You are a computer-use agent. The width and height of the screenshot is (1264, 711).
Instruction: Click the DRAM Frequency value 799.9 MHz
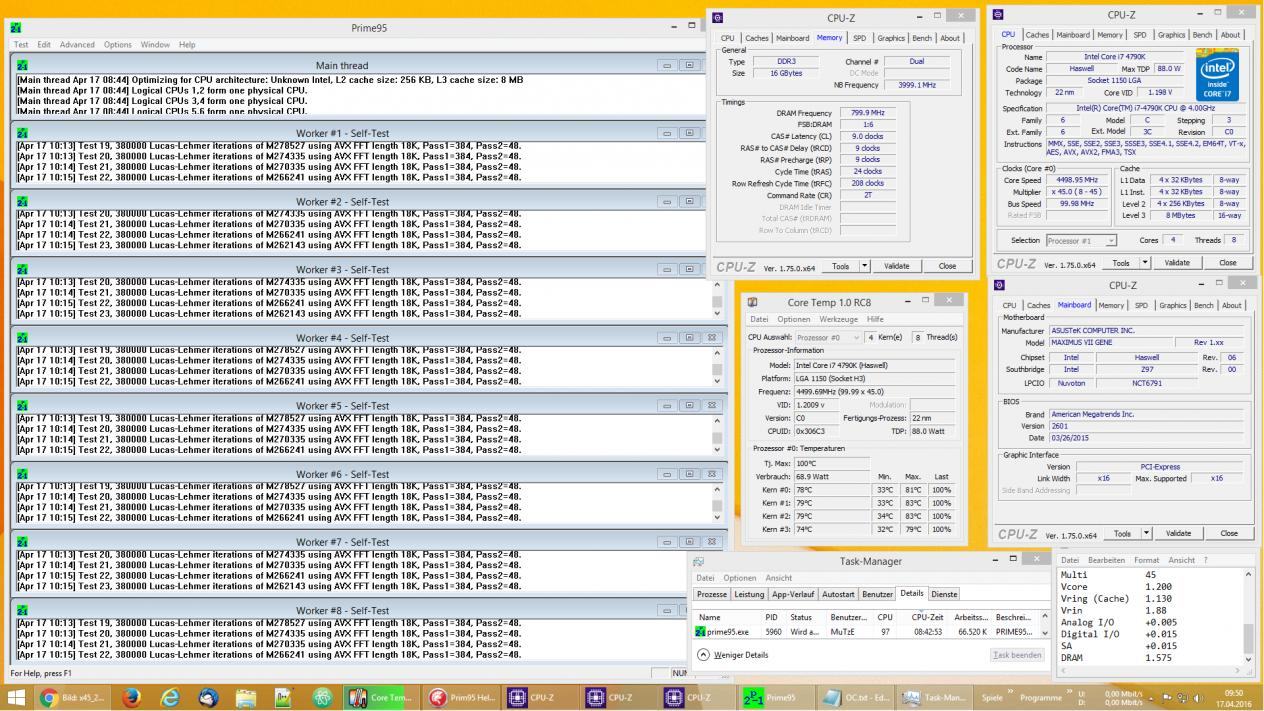pos(868,113)
